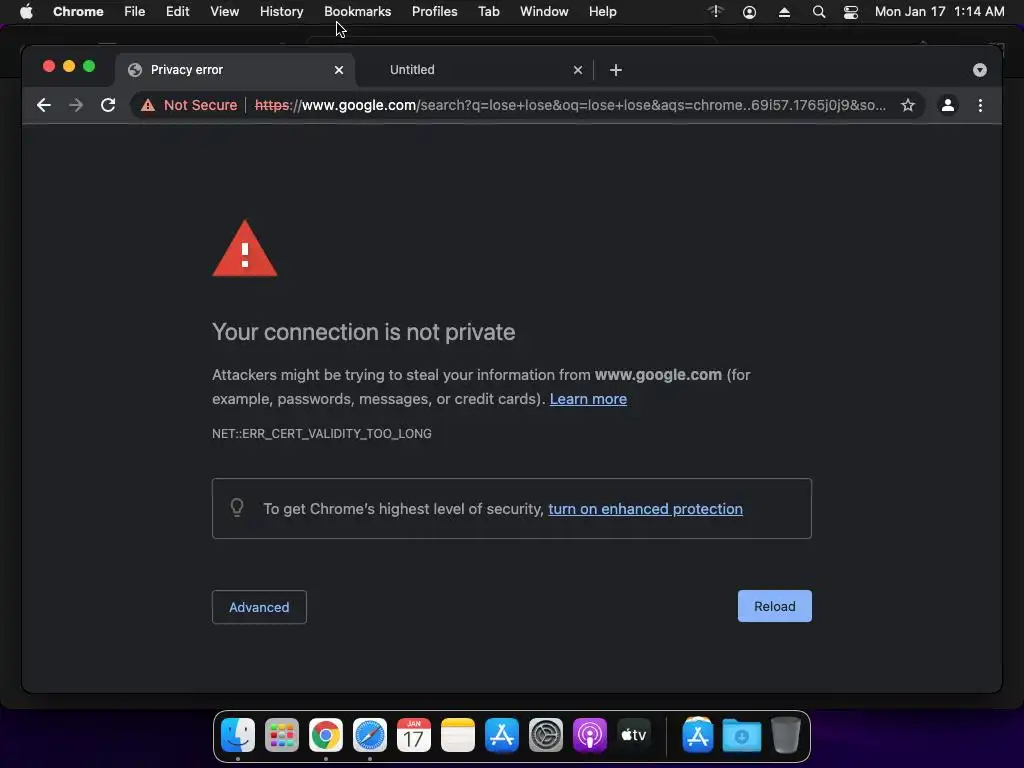Viewport: 1024px width, 768px height.
Task: Open Control Center from the menu bar
Action: coord(850,12)
